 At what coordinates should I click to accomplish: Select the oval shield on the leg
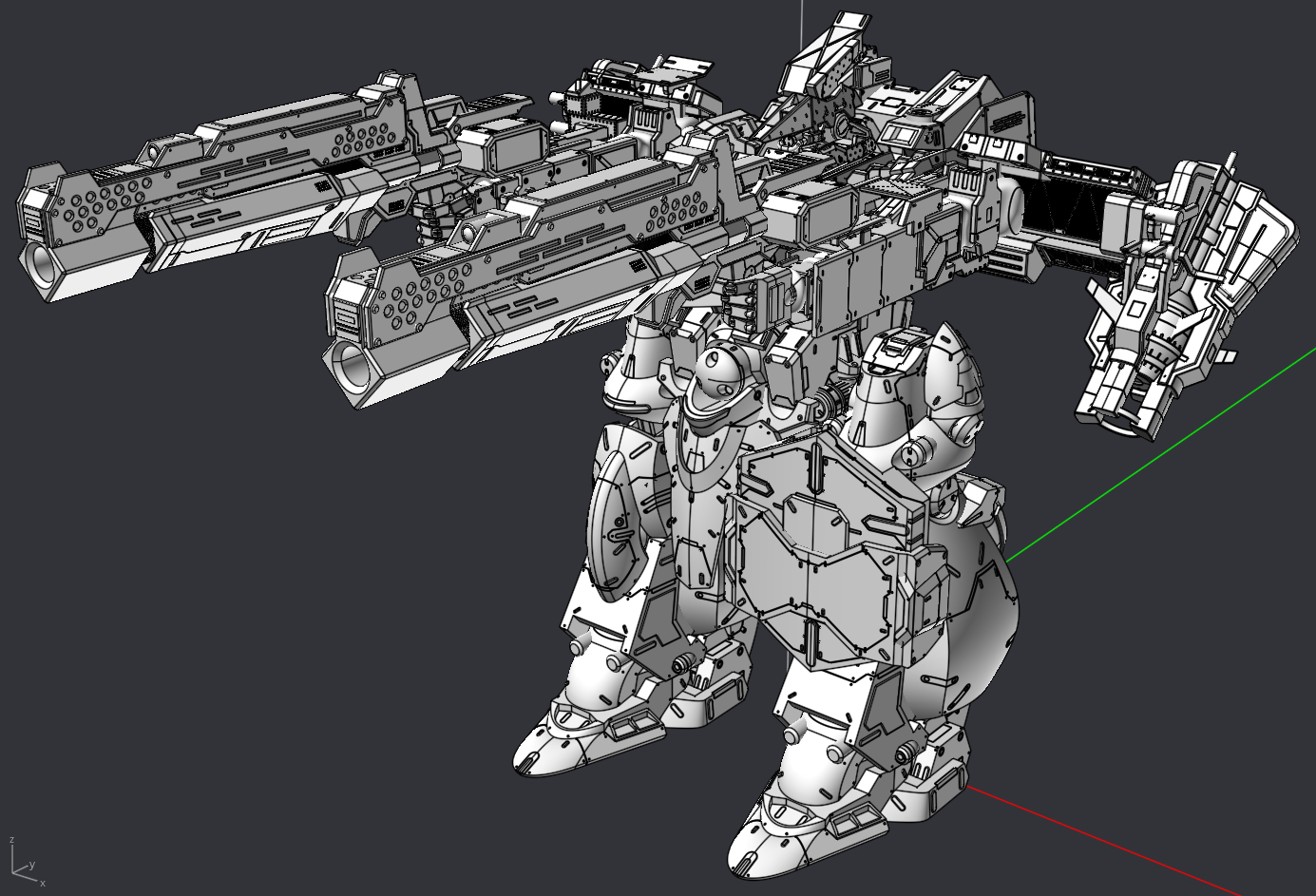point(616,521)
